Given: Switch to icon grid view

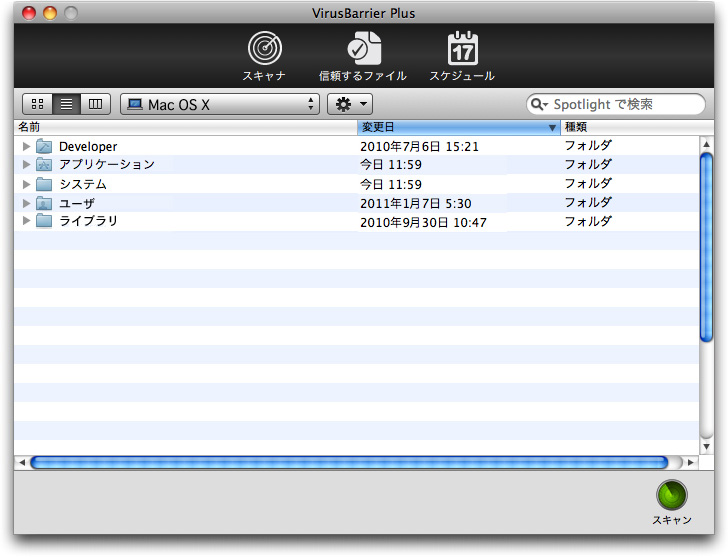Looking at the screenshot, I should (x=38, y=104).
